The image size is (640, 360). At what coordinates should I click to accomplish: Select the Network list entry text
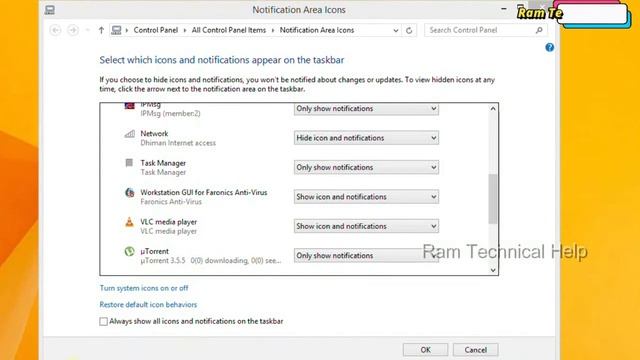[x=154, y=133]
